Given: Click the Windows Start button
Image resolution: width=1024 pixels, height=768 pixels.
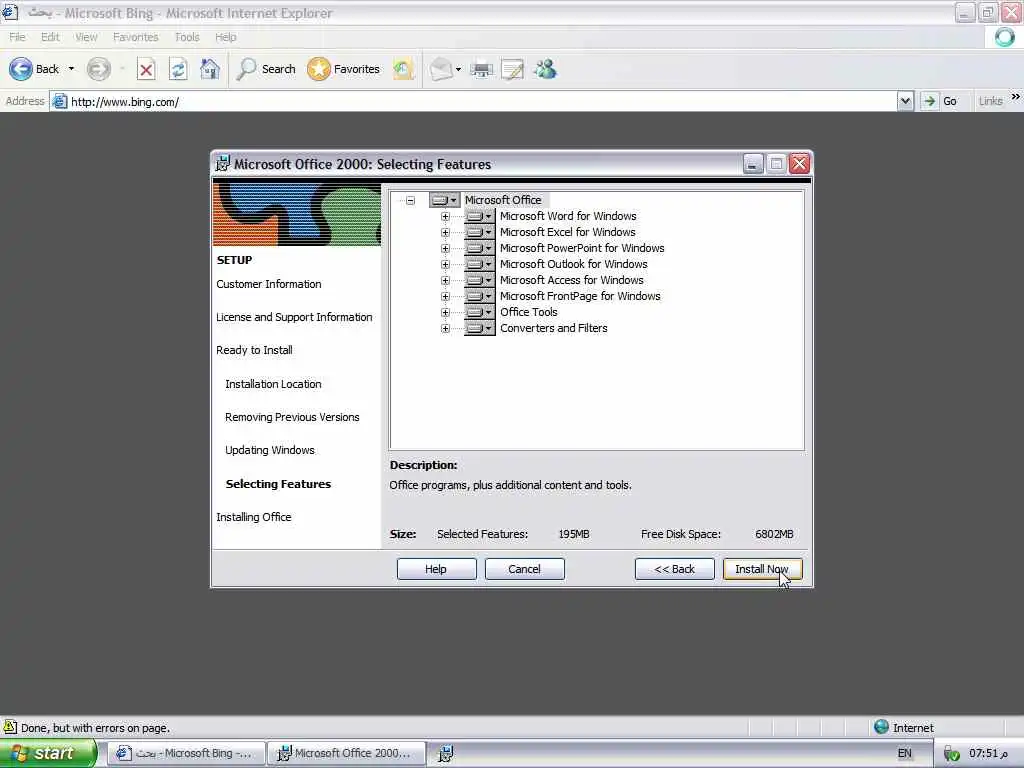Looking at the screenshot, I should 48,753.
